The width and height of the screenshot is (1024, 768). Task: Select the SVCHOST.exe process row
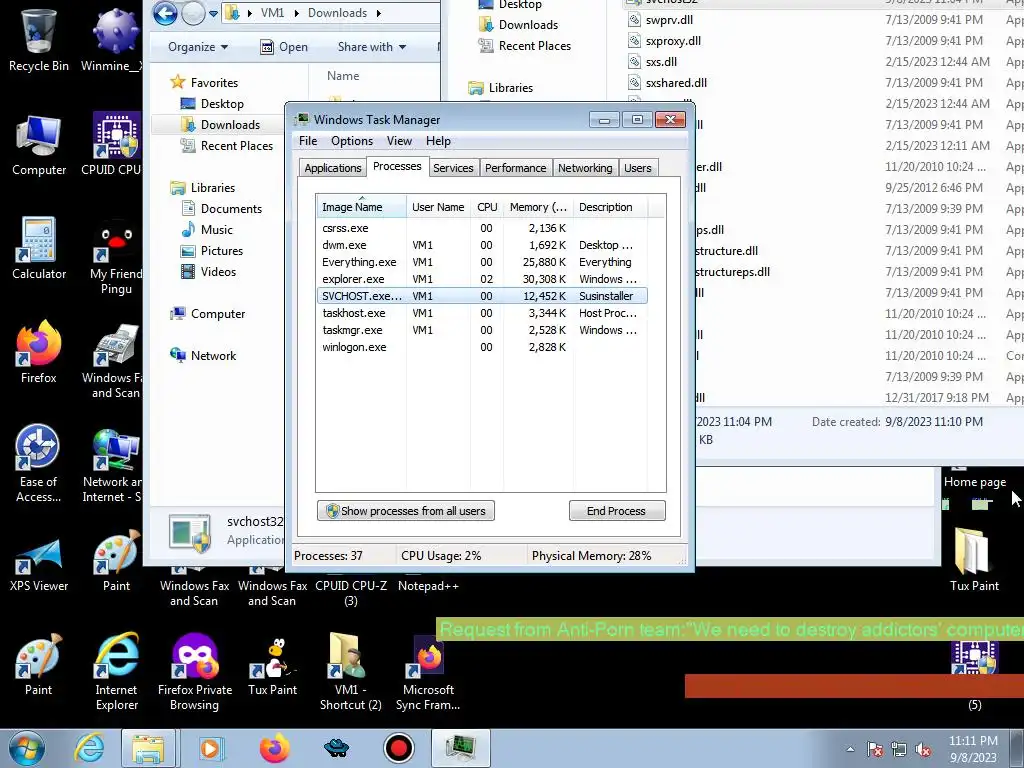pyautogui.click(x=482, y=296)
